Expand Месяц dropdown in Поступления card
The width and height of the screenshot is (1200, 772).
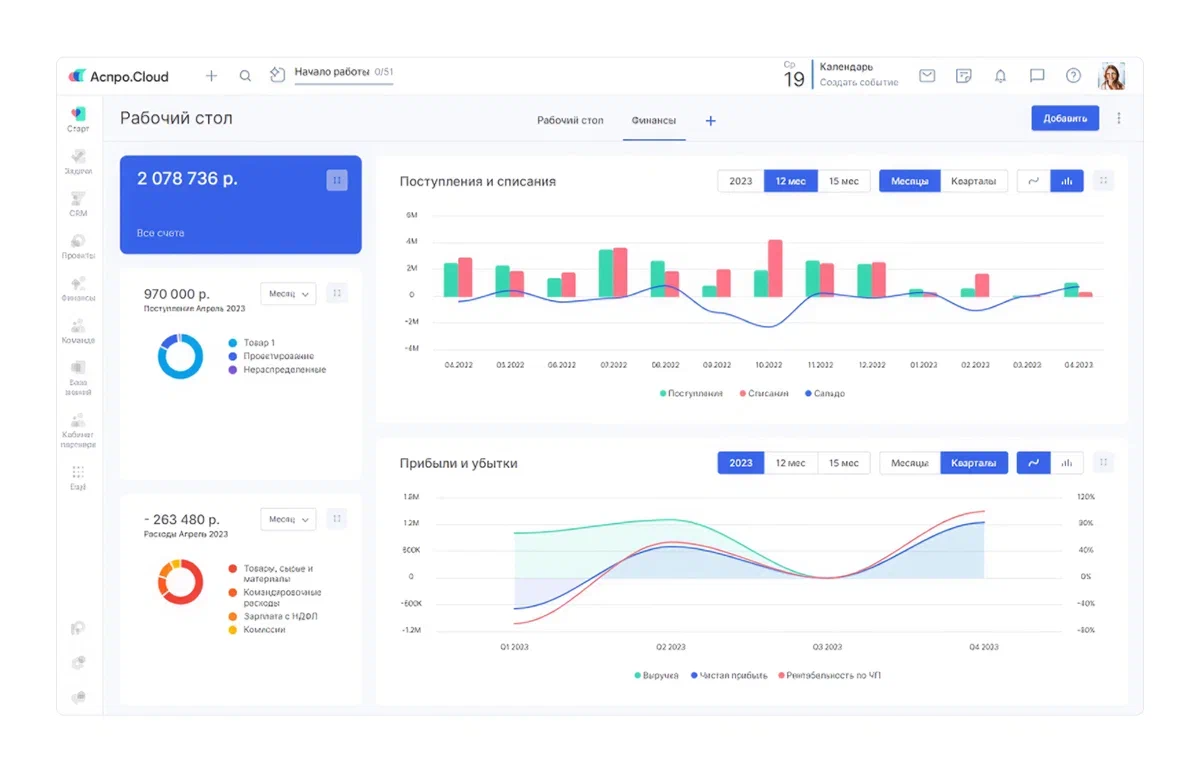pyautogui.click(x=288, y=294)
